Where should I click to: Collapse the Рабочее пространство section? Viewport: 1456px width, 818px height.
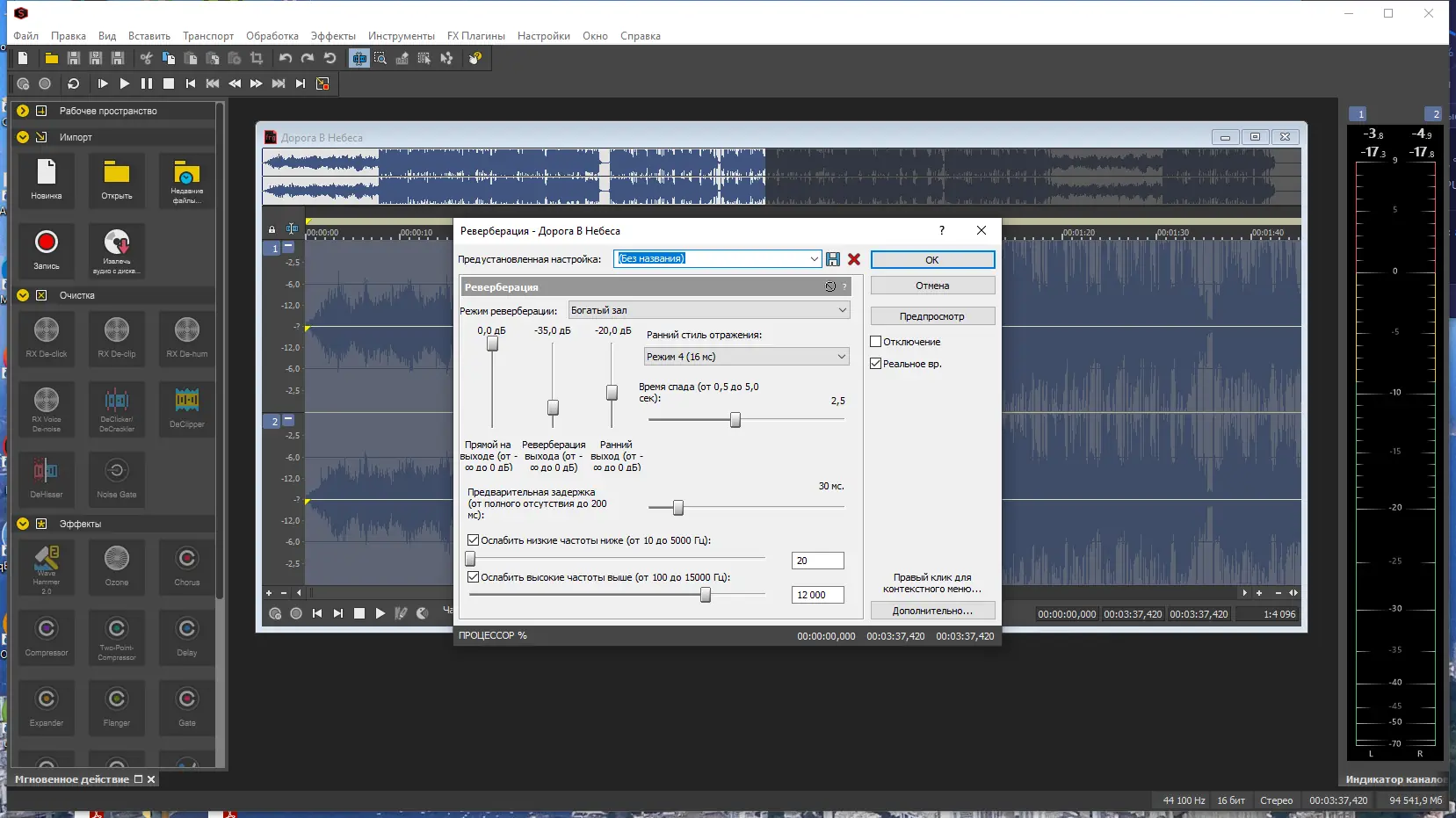click(23, 111)
